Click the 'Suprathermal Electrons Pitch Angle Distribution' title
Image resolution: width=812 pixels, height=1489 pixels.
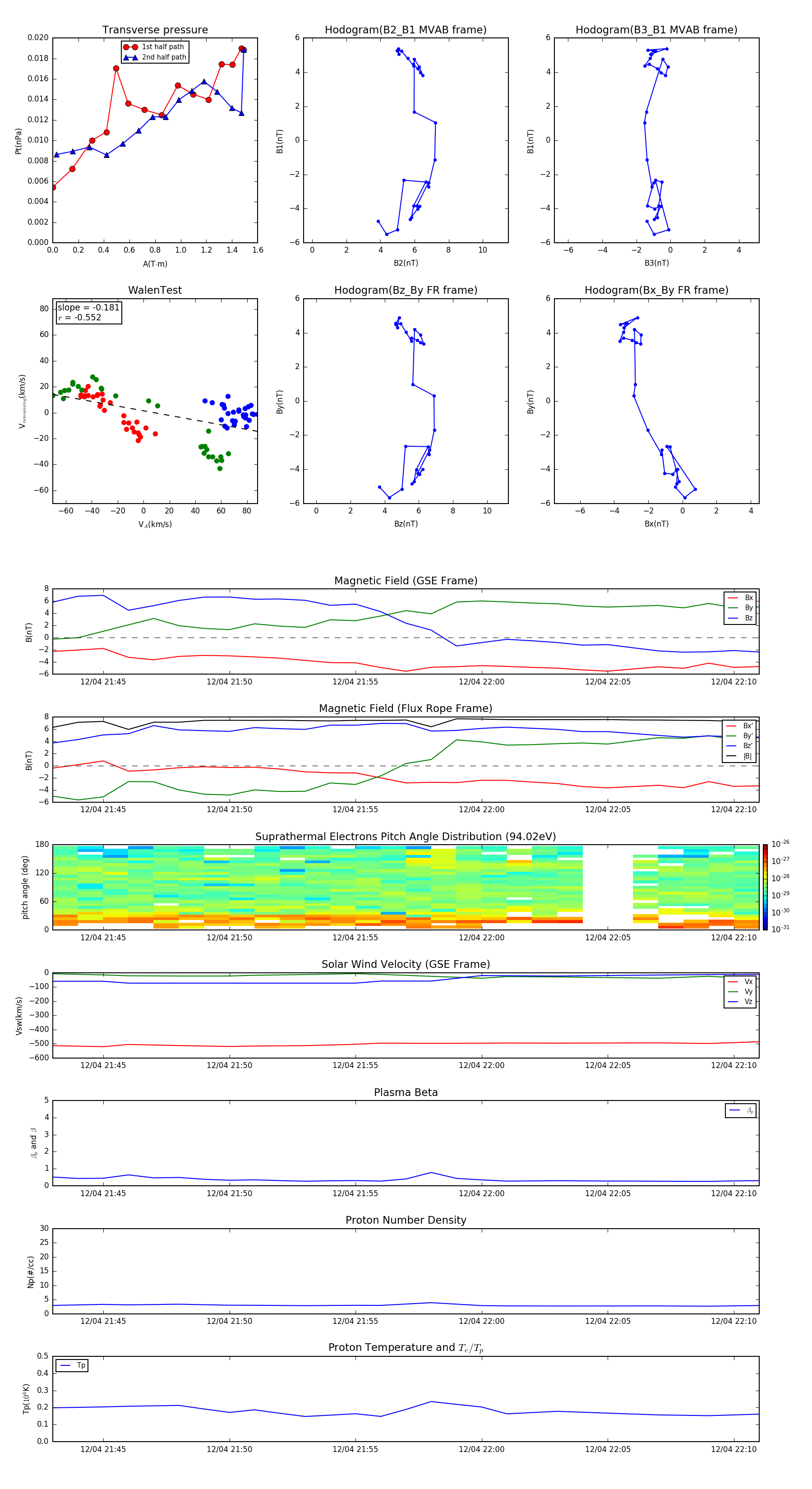(406, 837)
